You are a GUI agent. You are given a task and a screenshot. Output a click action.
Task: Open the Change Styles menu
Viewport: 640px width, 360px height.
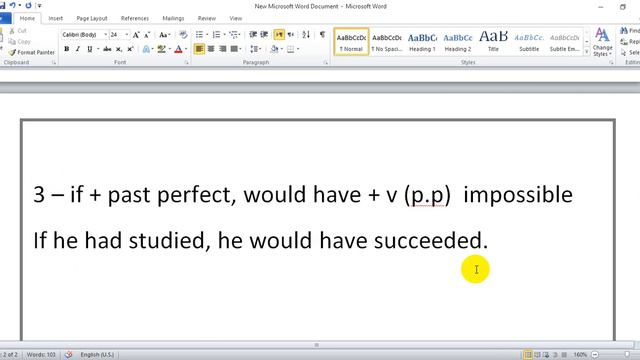point(602,42)
